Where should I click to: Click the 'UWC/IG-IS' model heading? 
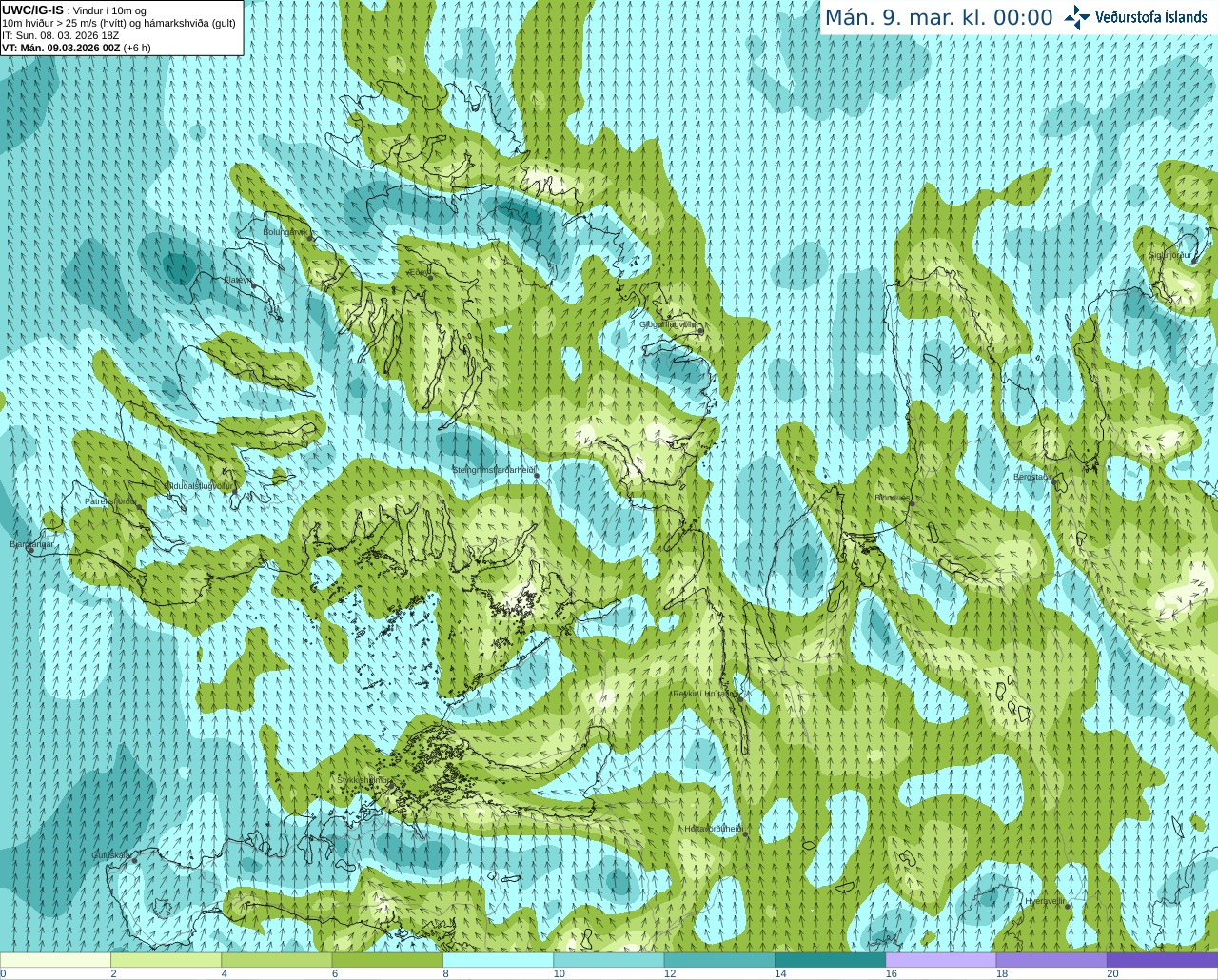[32, 10]
